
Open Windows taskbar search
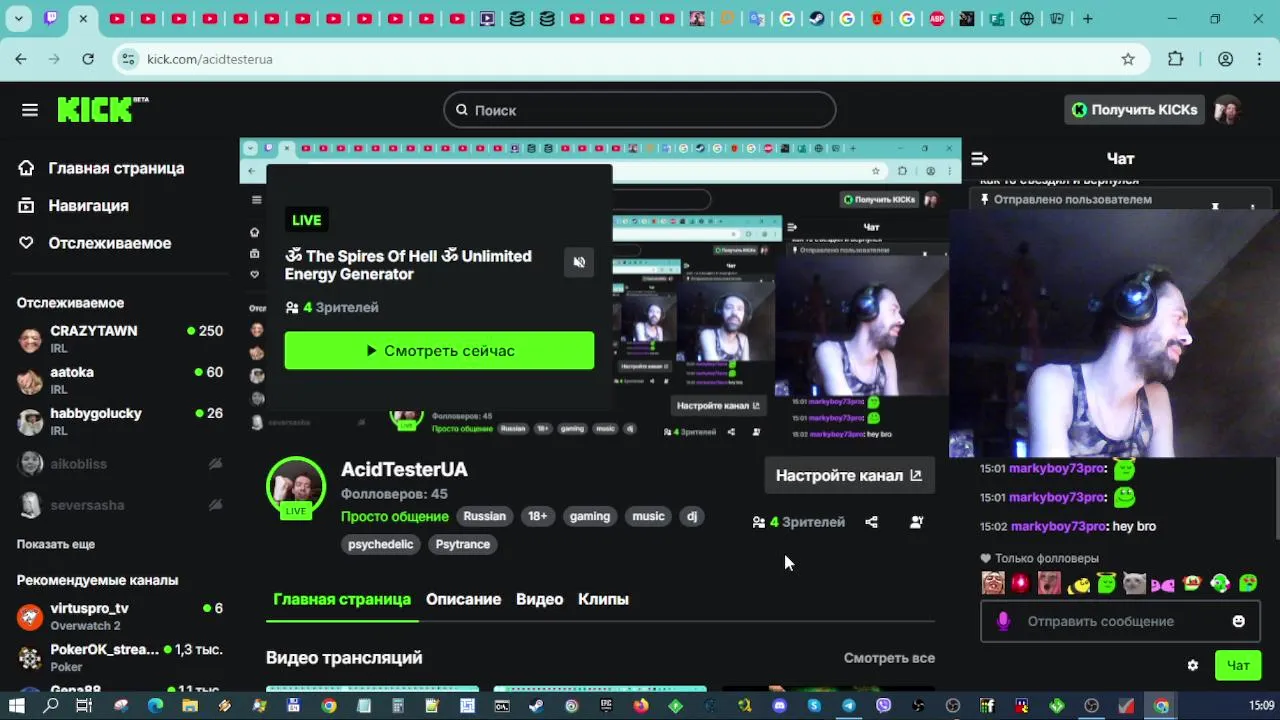(x=51, y=705)
